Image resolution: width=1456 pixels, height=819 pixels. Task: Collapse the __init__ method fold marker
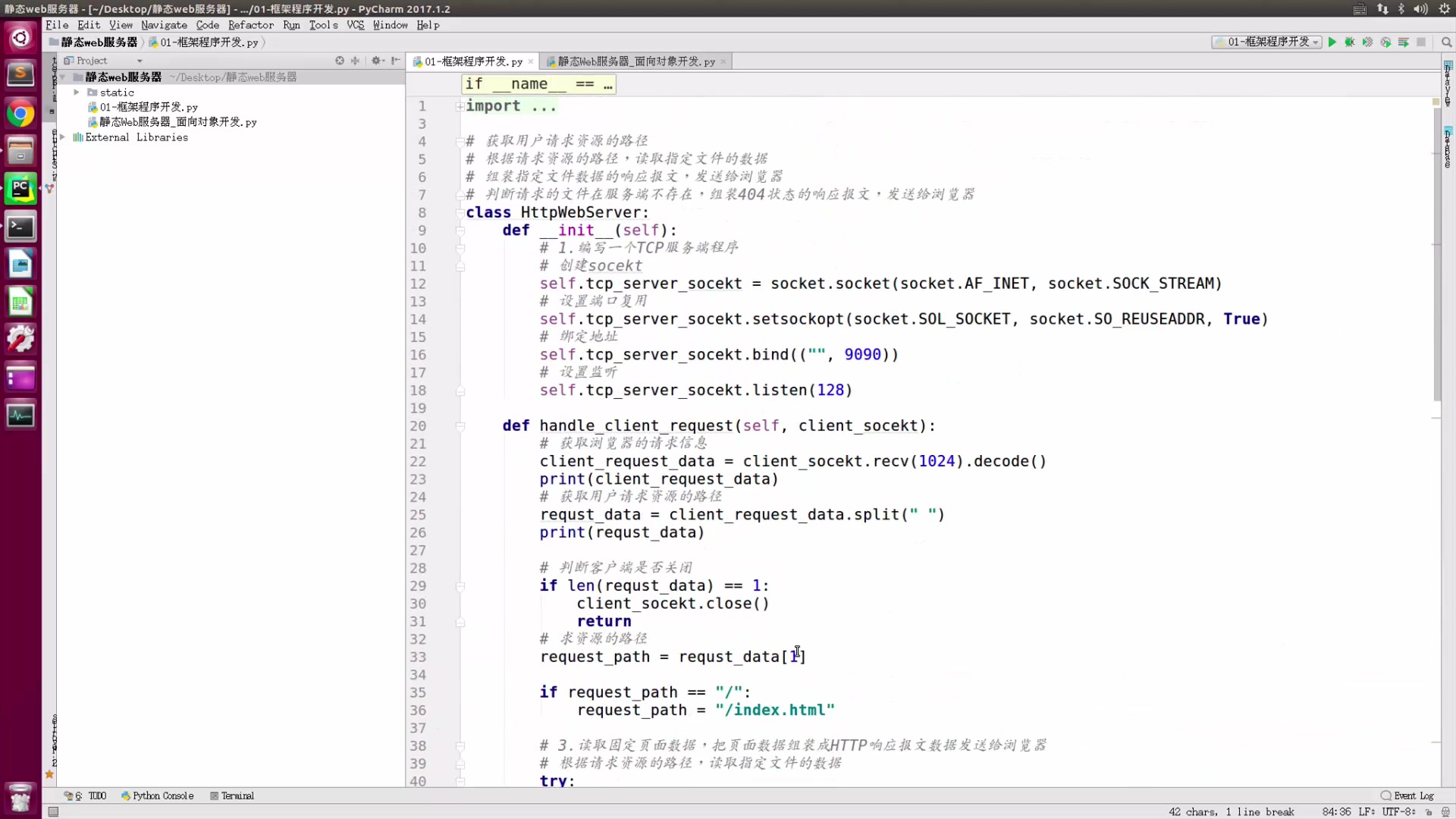coord(460,231)
